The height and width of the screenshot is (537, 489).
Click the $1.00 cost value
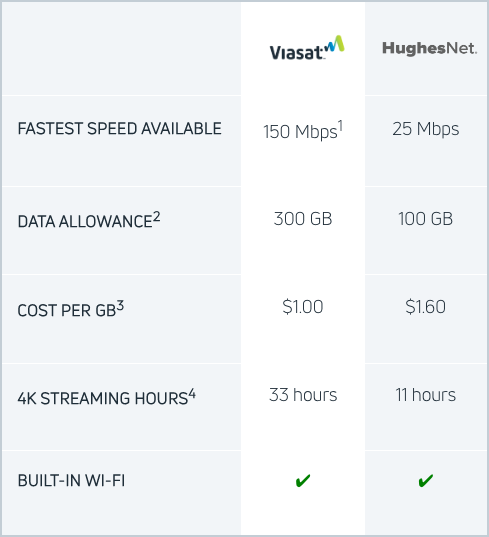(x=303, y=307)
